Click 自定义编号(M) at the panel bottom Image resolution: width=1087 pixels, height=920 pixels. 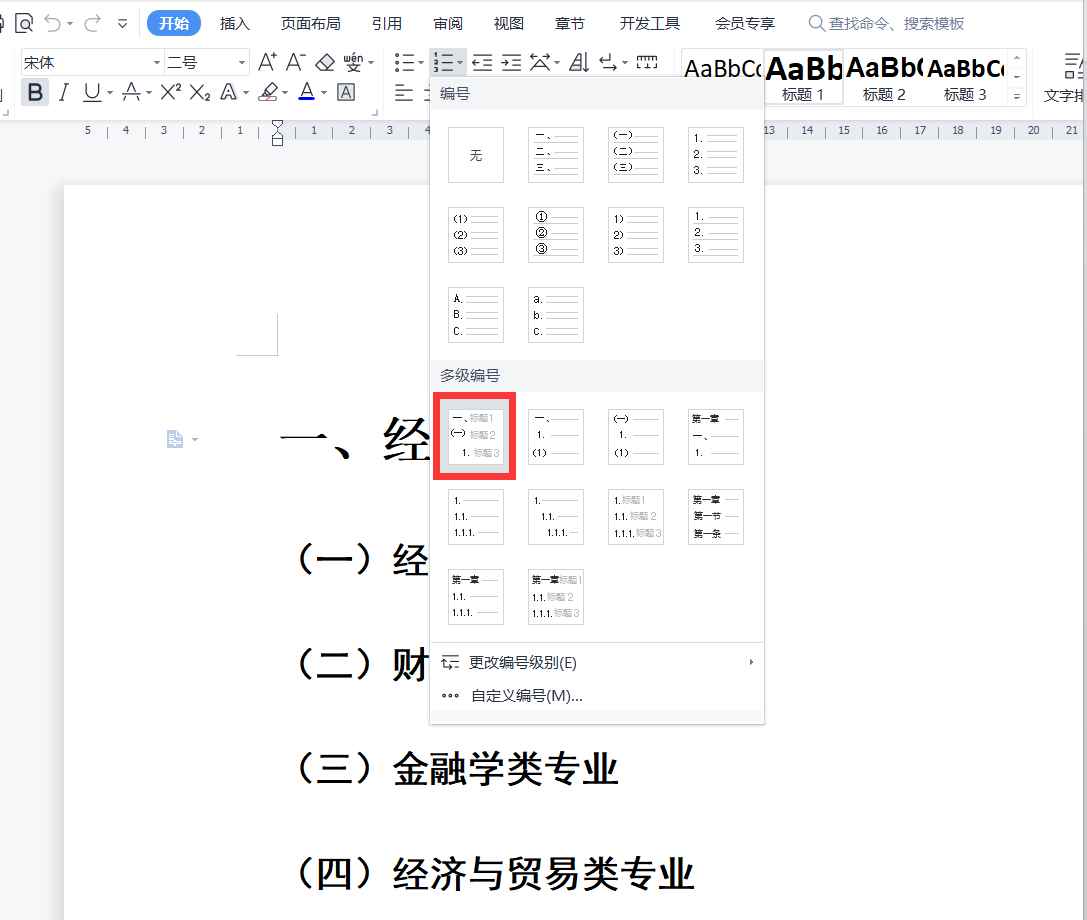coord(525,695)
